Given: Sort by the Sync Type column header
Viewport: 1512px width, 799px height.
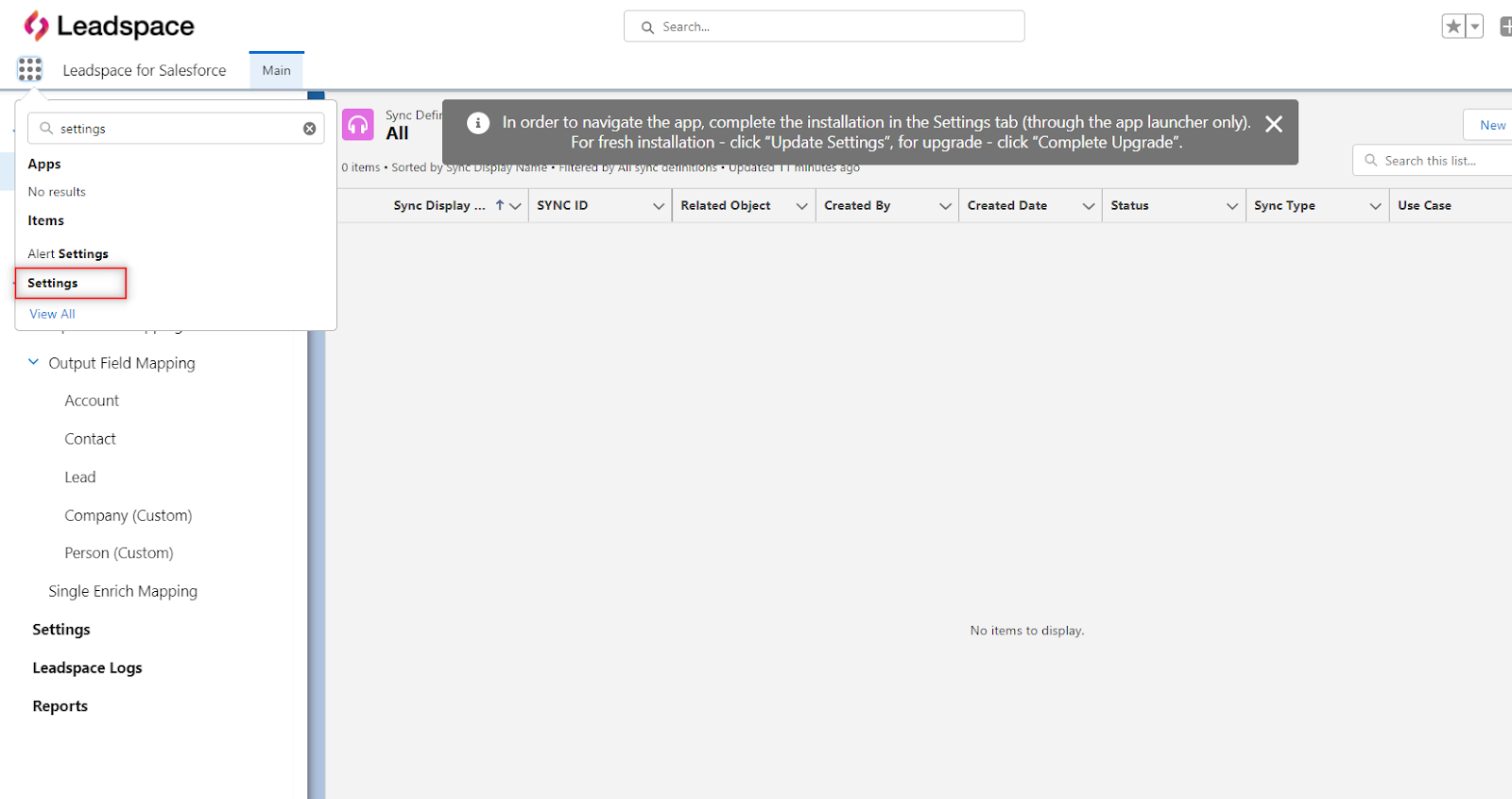Looking at the screenshot, I should point(1284,205).
